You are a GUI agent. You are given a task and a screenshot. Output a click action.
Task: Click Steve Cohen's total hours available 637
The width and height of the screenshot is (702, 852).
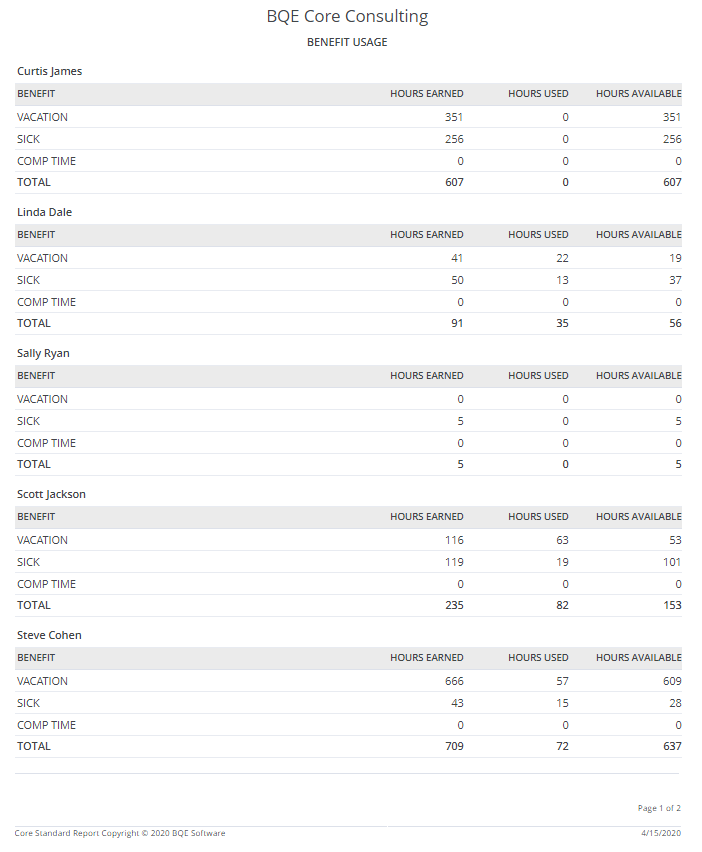(x=672, y=747)
